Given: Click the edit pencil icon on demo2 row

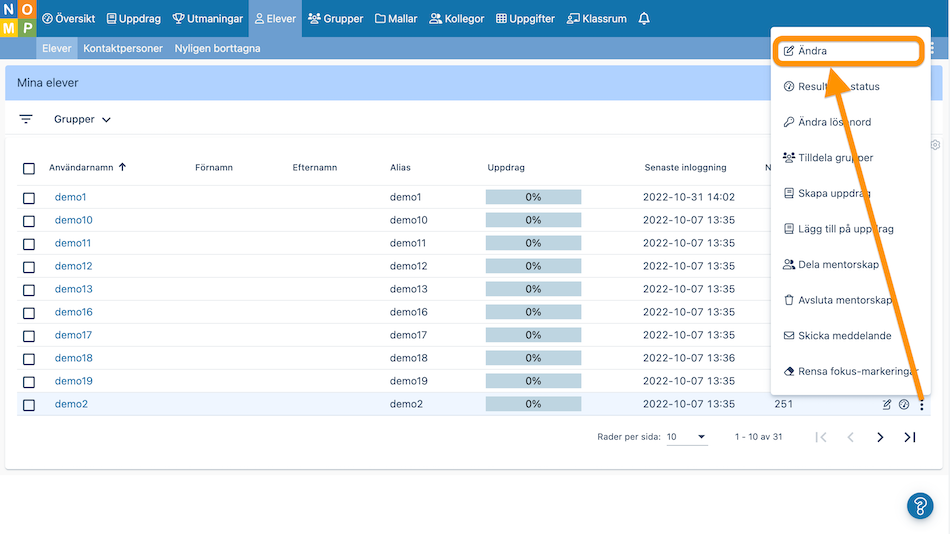Looking at the screenshot, I should click(x=886, y=404).
